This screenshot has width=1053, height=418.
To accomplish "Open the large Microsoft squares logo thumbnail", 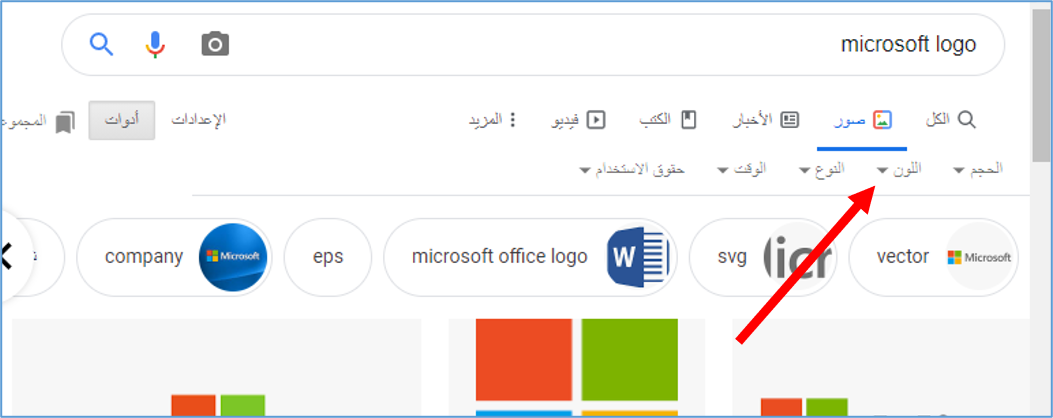I will [x=577, y=366].
